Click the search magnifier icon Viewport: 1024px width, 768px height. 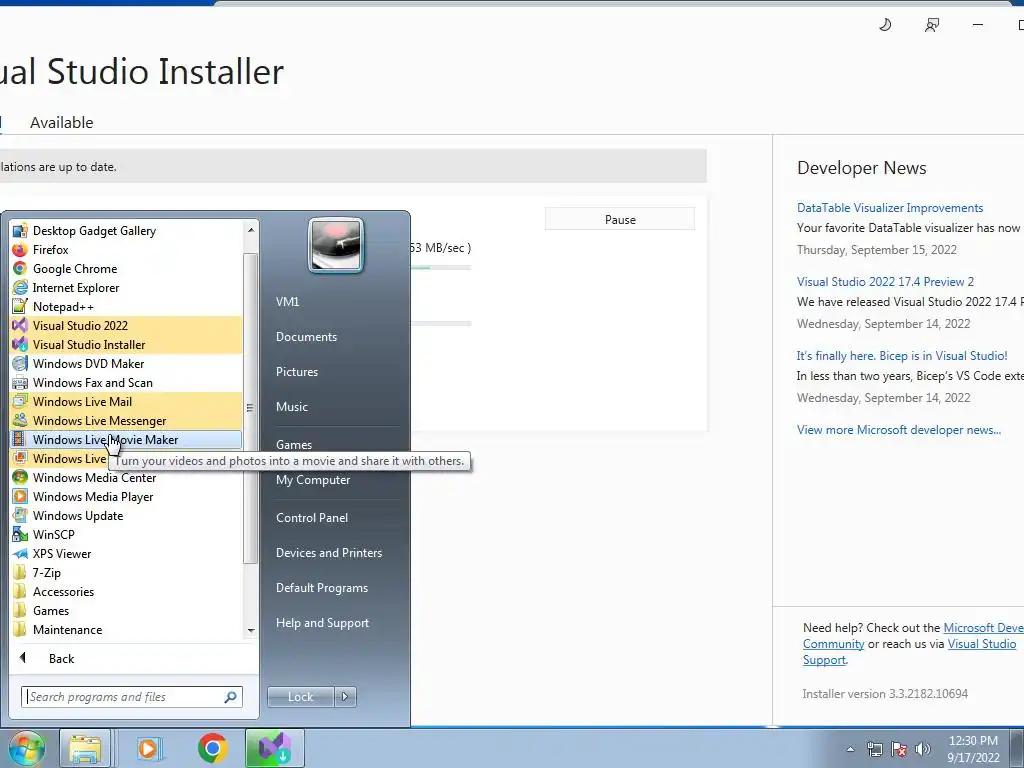[x=231, y=697]
